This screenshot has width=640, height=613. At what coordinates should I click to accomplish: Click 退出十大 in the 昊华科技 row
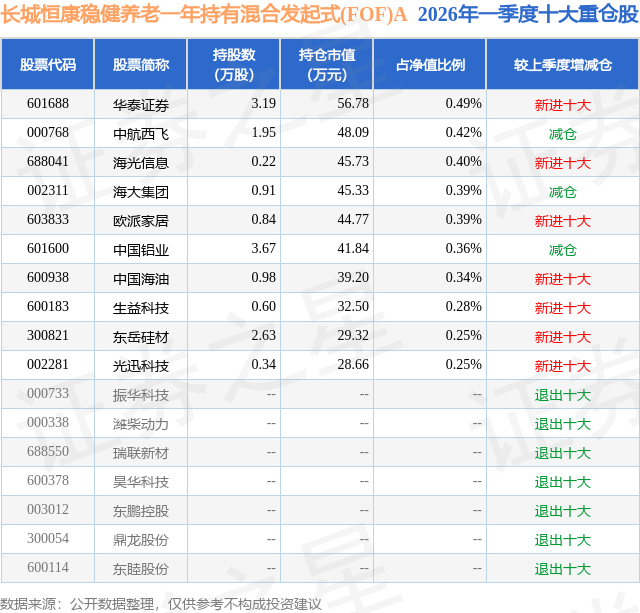(563, 482)
